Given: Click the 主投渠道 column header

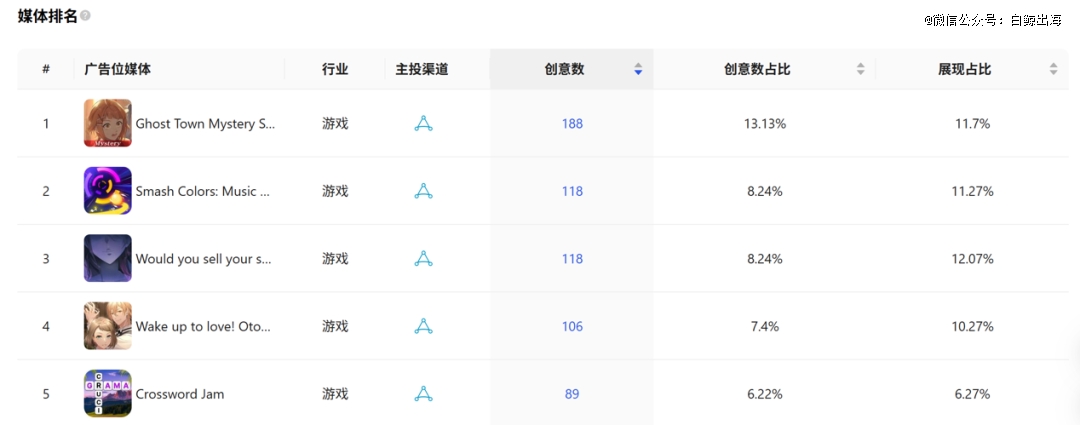Looking at the screenshot, I should pos(422,69).
